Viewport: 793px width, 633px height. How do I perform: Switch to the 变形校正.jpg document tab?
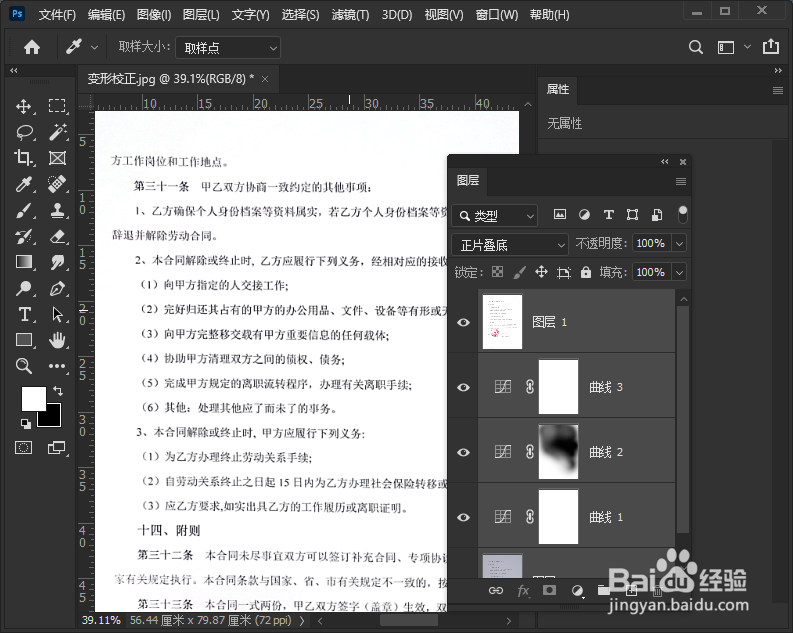click(170, 79)
